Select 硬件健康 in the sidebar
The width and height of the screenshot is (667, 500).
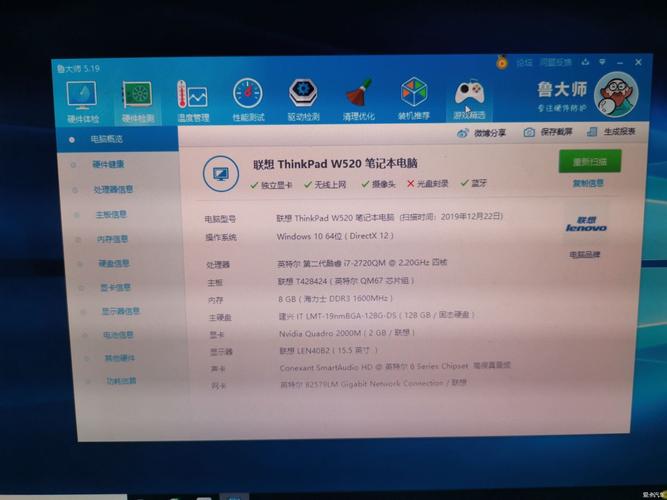(x=108, y=164)
